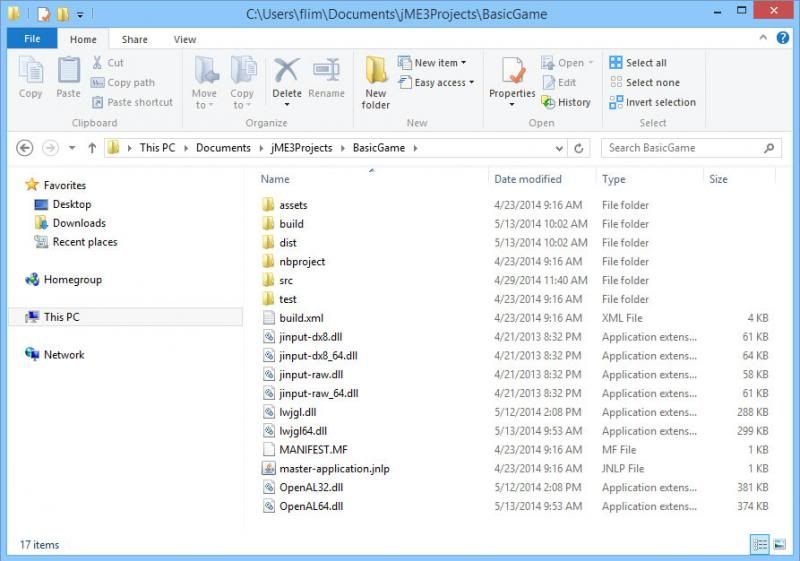Image resolution: width=800 pixels, height=561 pixels.
Task: Click the Cut scissors command
Action: point(108,63)
